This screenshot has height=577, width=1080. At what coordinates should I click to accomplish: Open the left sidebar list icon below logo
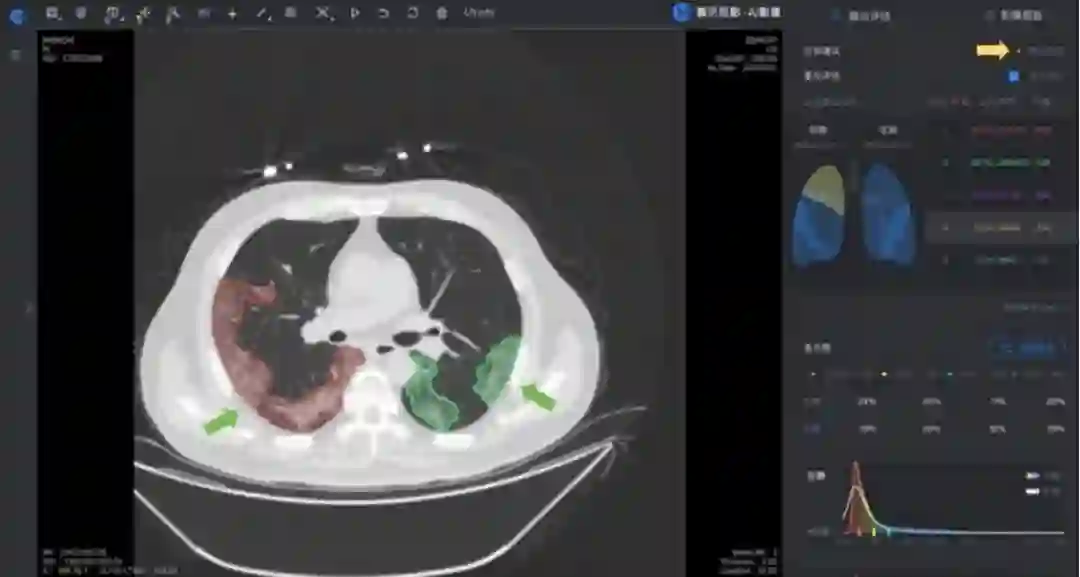pos(15,54)
